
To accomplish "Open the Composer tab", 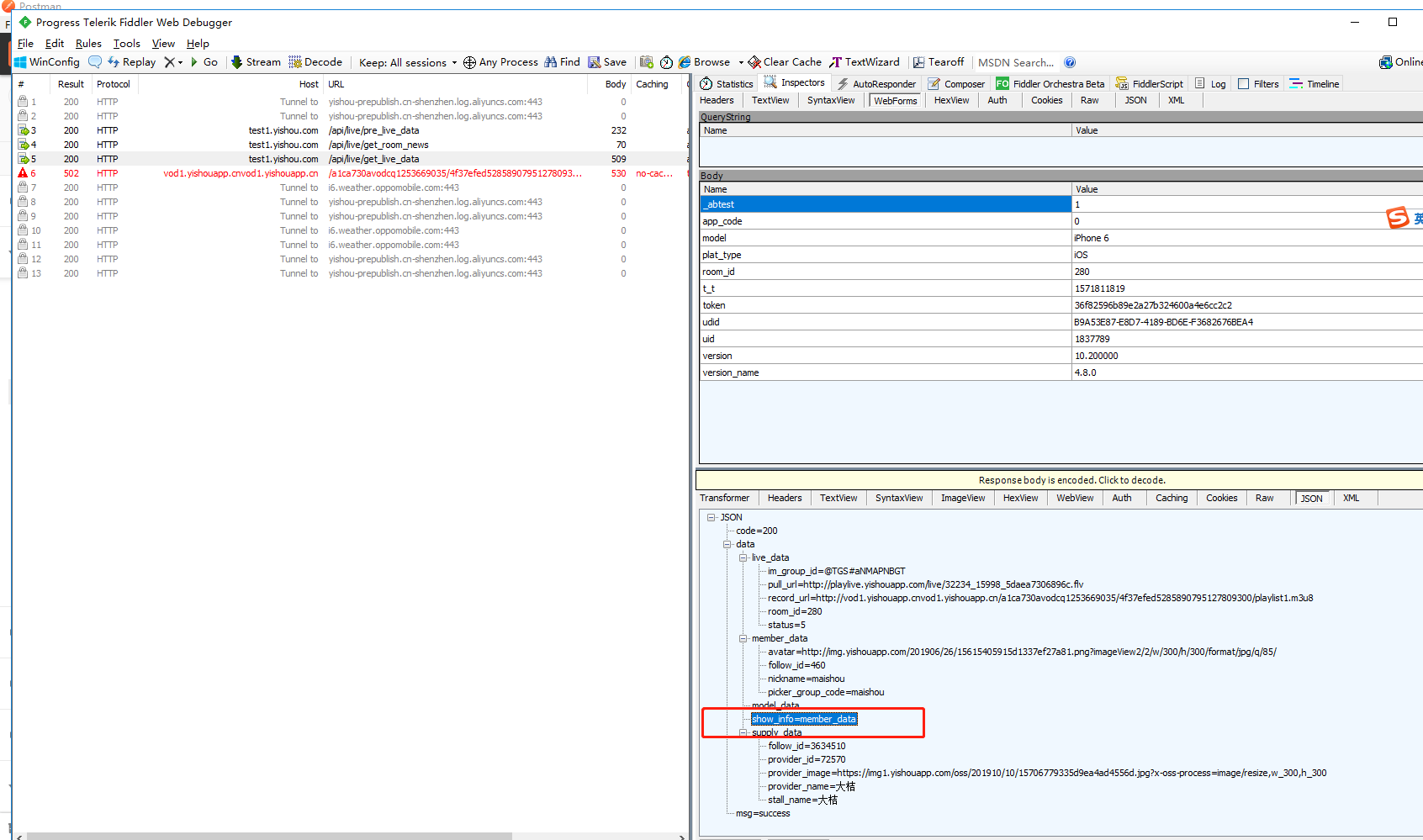I will tap(956, 84).
